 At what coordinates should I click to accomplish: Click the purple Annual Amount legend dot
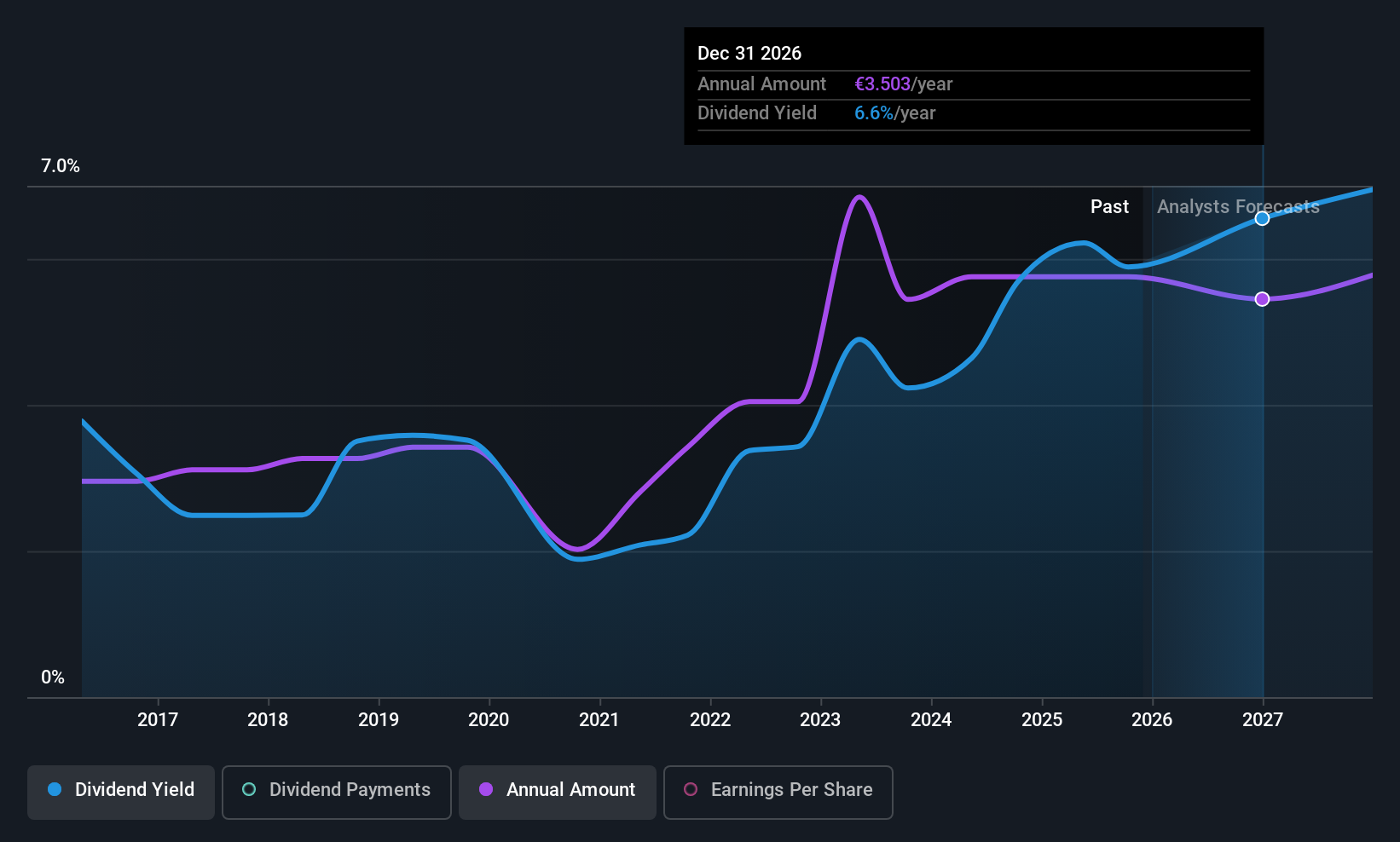486,790
